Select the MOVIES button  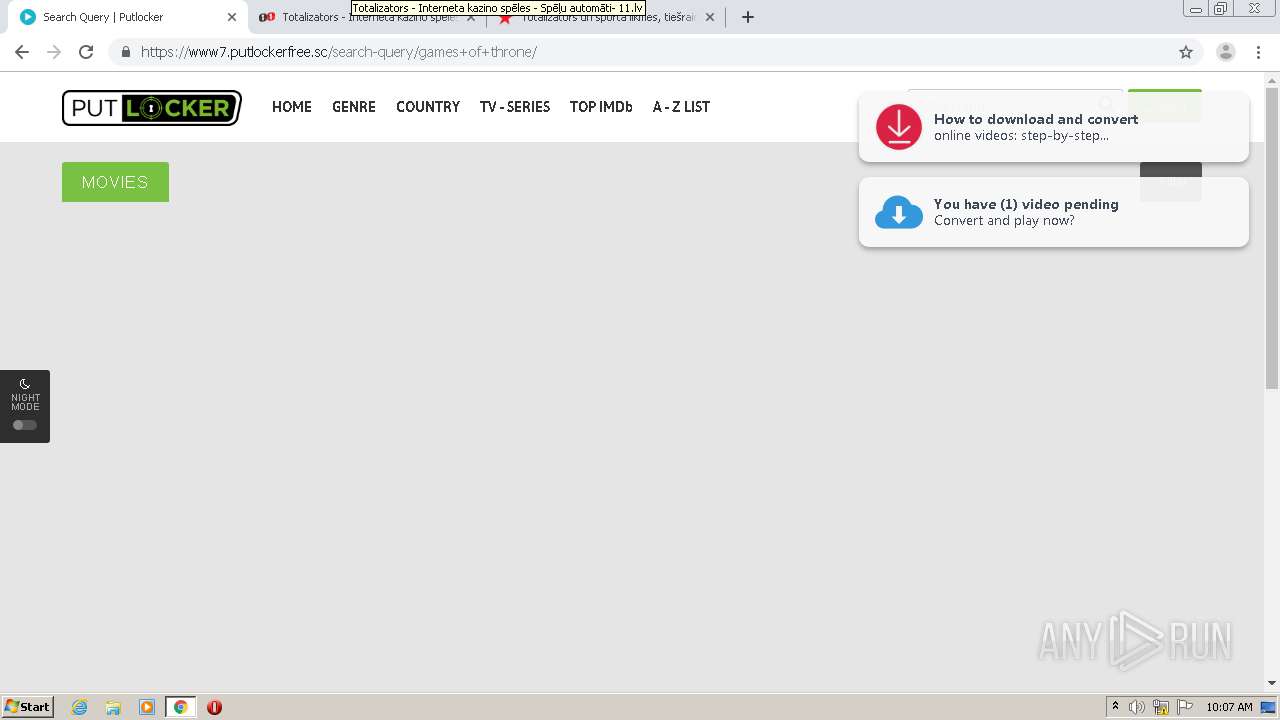pos(115,182)
